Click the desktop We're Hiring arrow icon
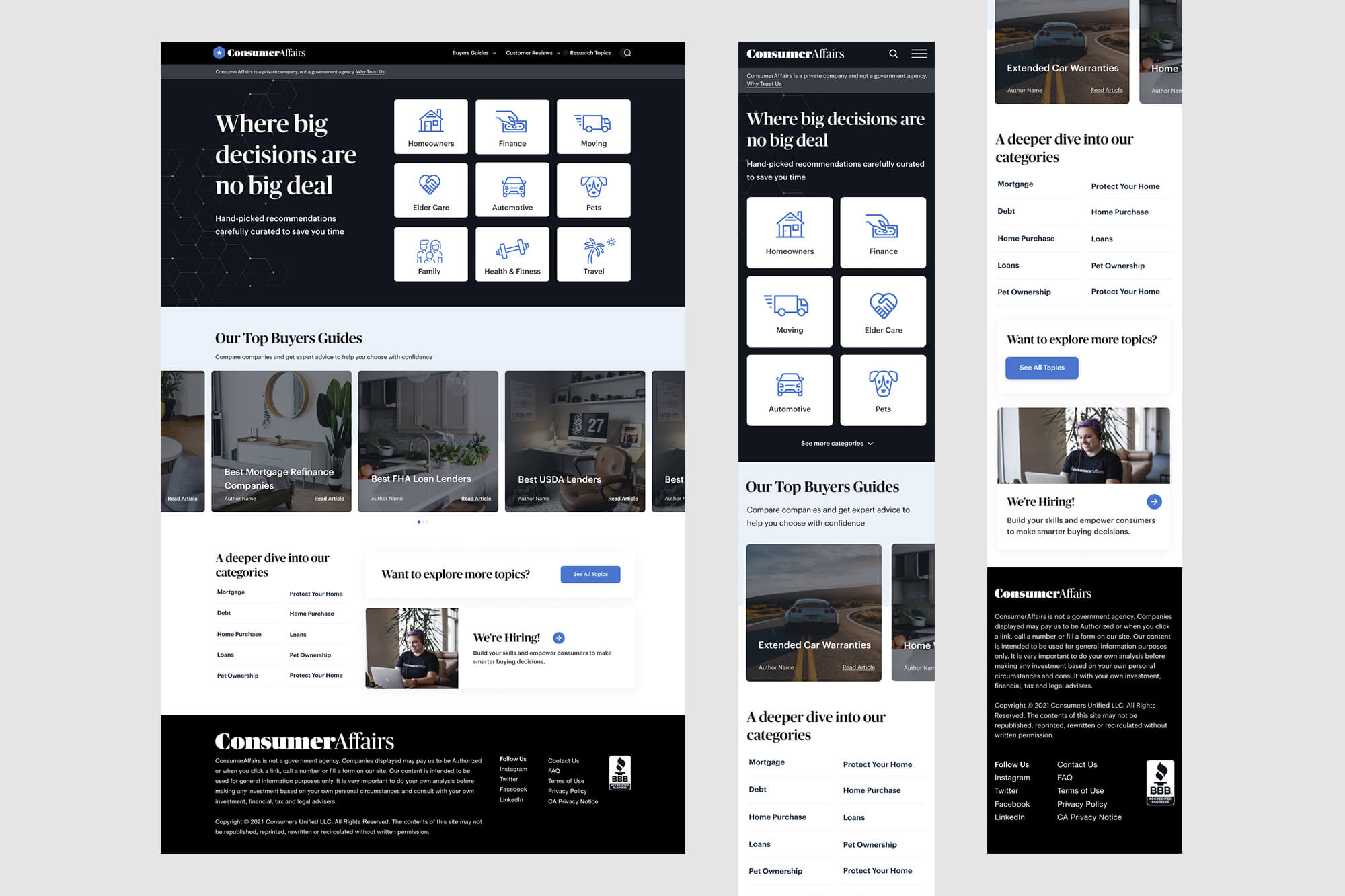The width and height of the screenshot is (1345, 896). (x=558, y=638)
